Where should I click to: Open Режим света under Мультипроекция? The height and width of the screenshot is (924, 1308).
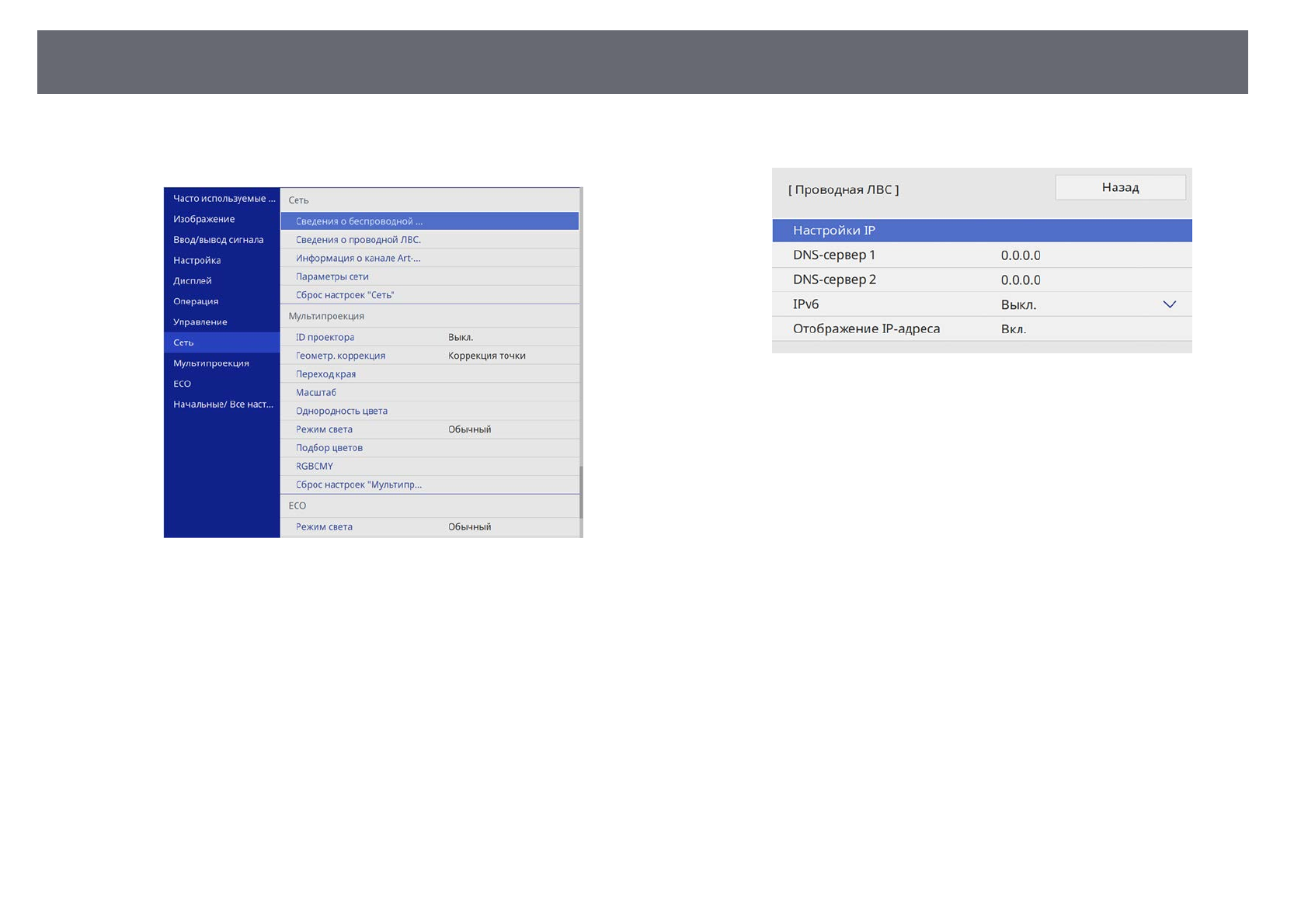coord(430,429)
